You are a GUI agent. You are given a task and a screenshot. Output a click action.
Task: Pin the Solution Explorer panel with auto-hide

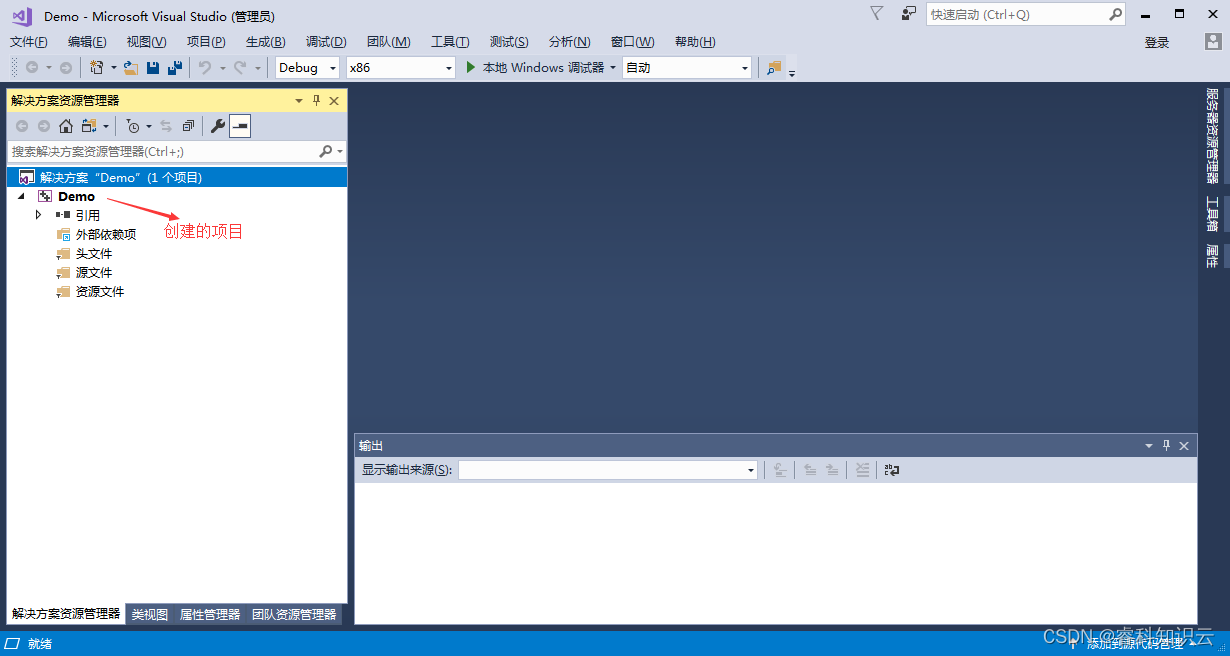click(316, 100)
